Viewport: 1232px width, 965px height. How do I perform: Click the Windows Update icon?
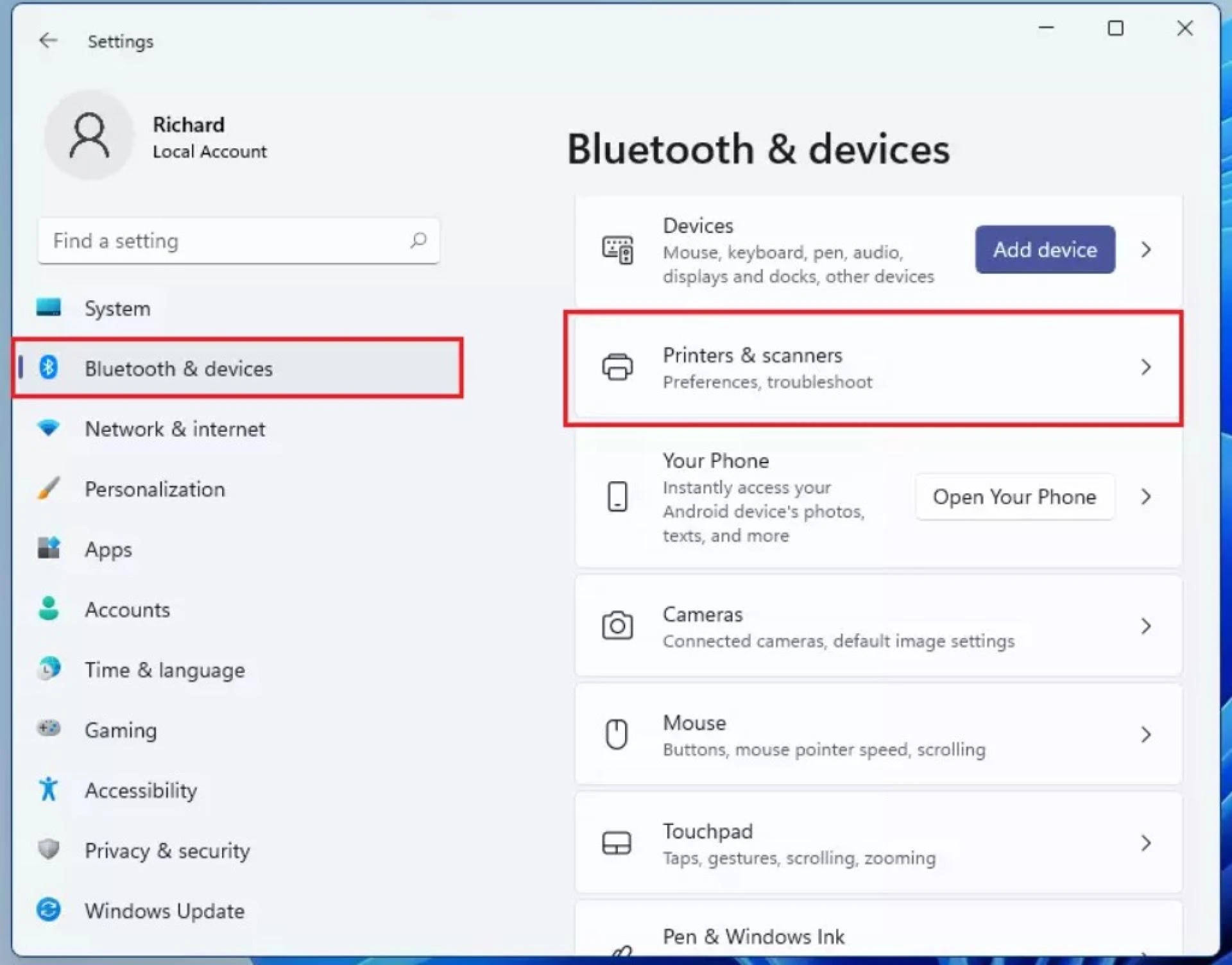pyautogui.click(x=49, y=910)
